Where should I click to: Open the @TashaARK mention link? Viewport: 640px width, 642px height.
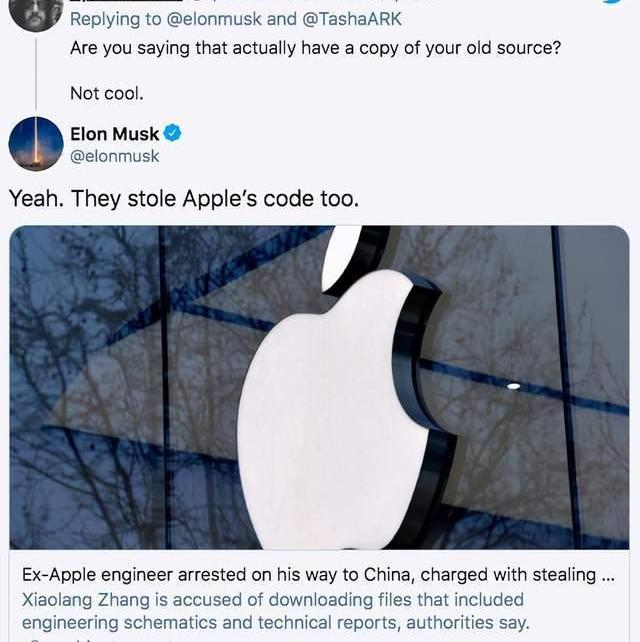tap(352, 19)
